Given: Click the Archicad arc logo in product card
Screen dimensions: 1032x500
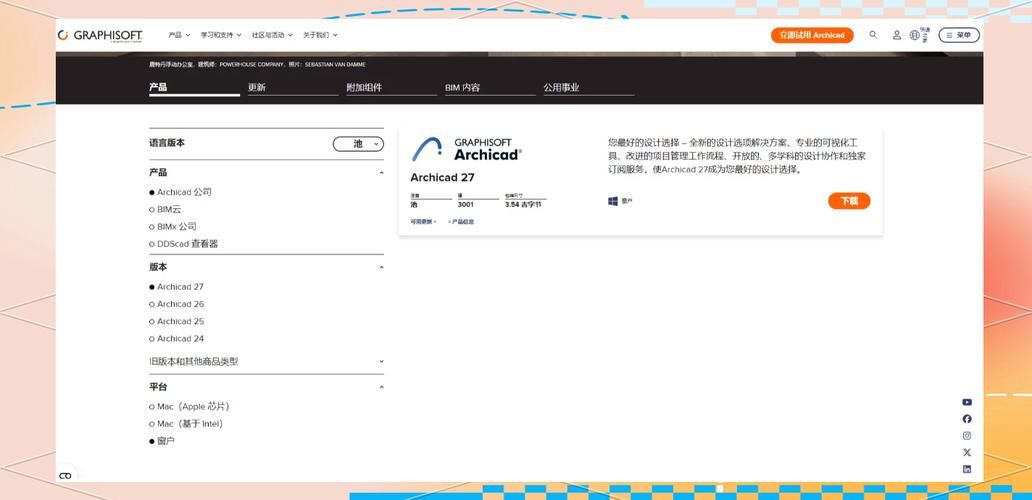Looking at the screenshot, I should [426, 149].
